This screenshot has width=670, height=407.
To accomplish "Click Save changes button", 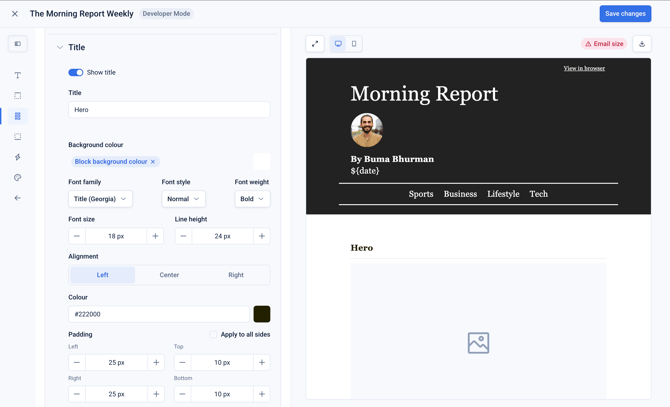I will coord(625,14).
